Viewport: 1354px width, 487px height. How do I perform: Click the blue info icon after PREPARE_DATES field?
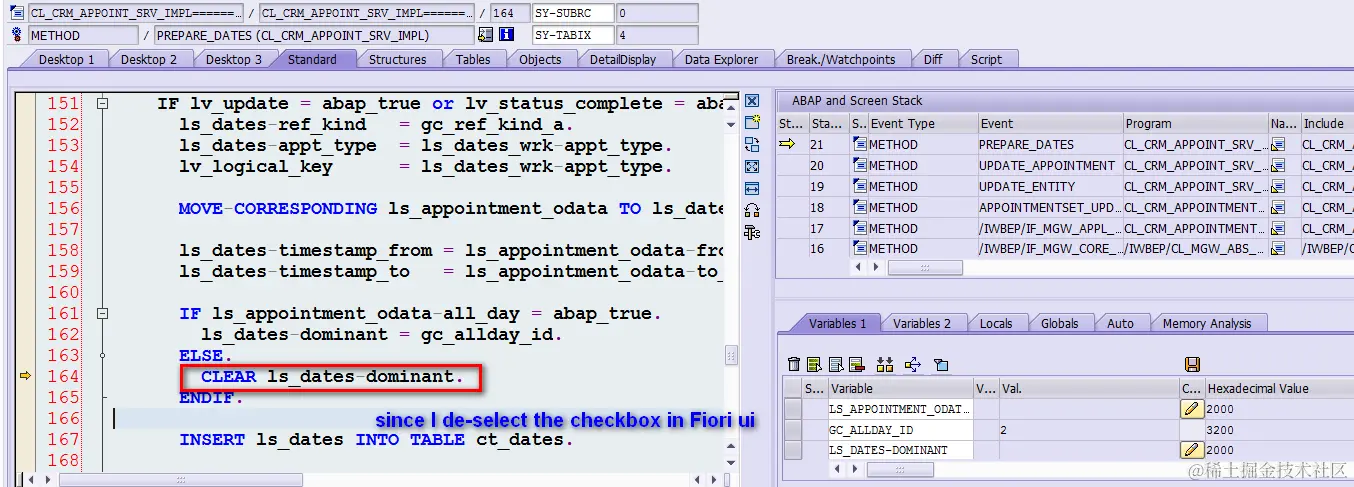[x=506, y=35]
